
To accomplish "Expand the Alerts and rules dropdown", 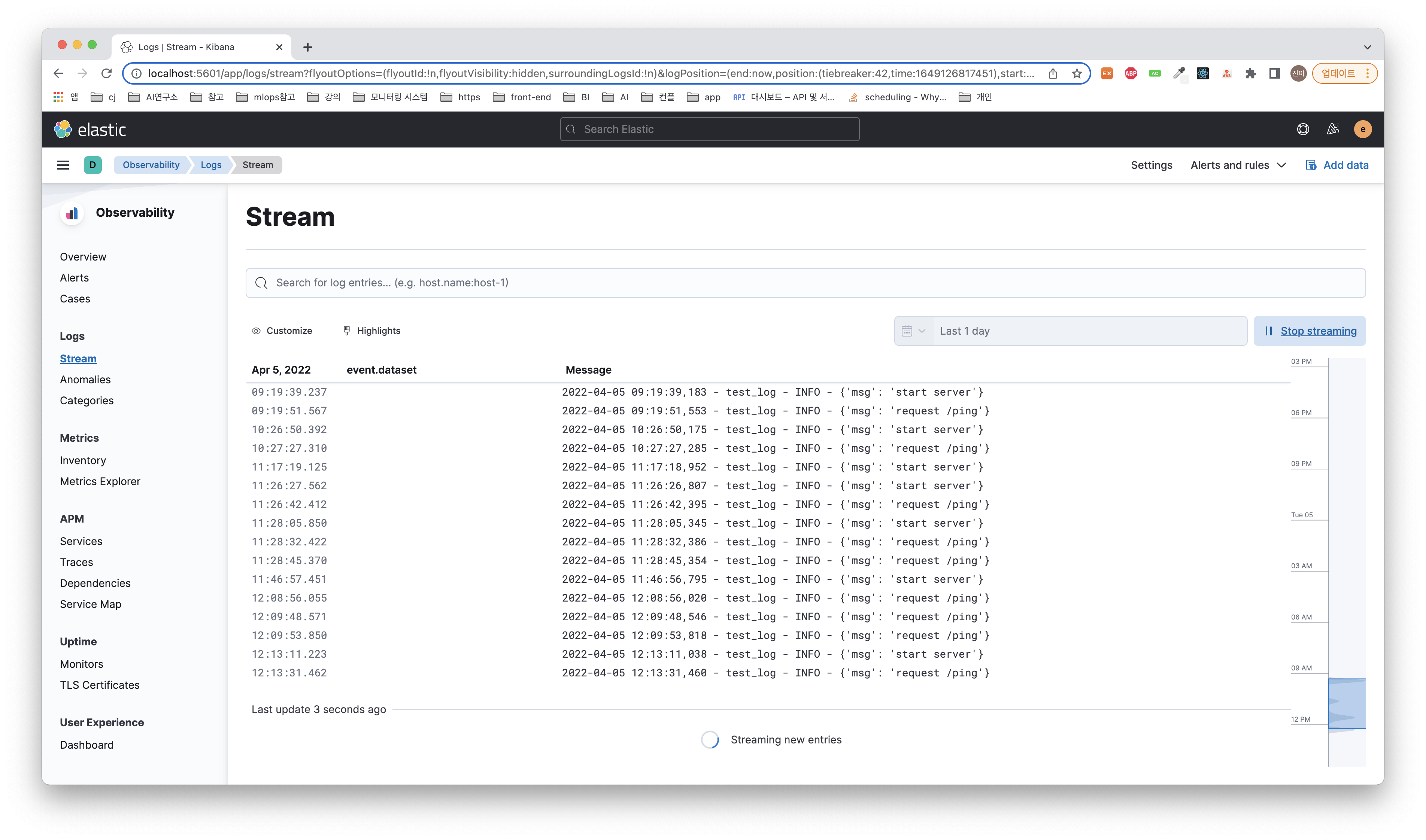I will (x=1238, y=165).
